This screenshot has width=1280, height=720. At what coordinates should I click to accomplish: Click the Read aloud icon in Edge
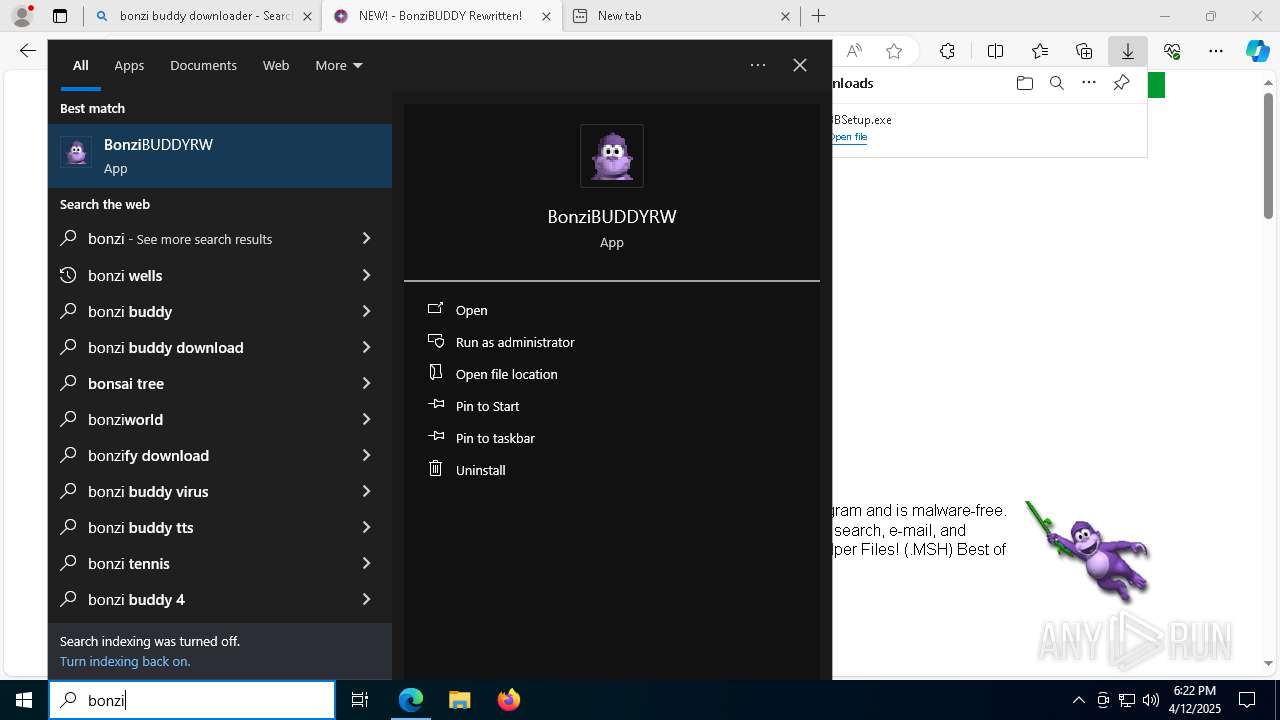click(854, 51)
